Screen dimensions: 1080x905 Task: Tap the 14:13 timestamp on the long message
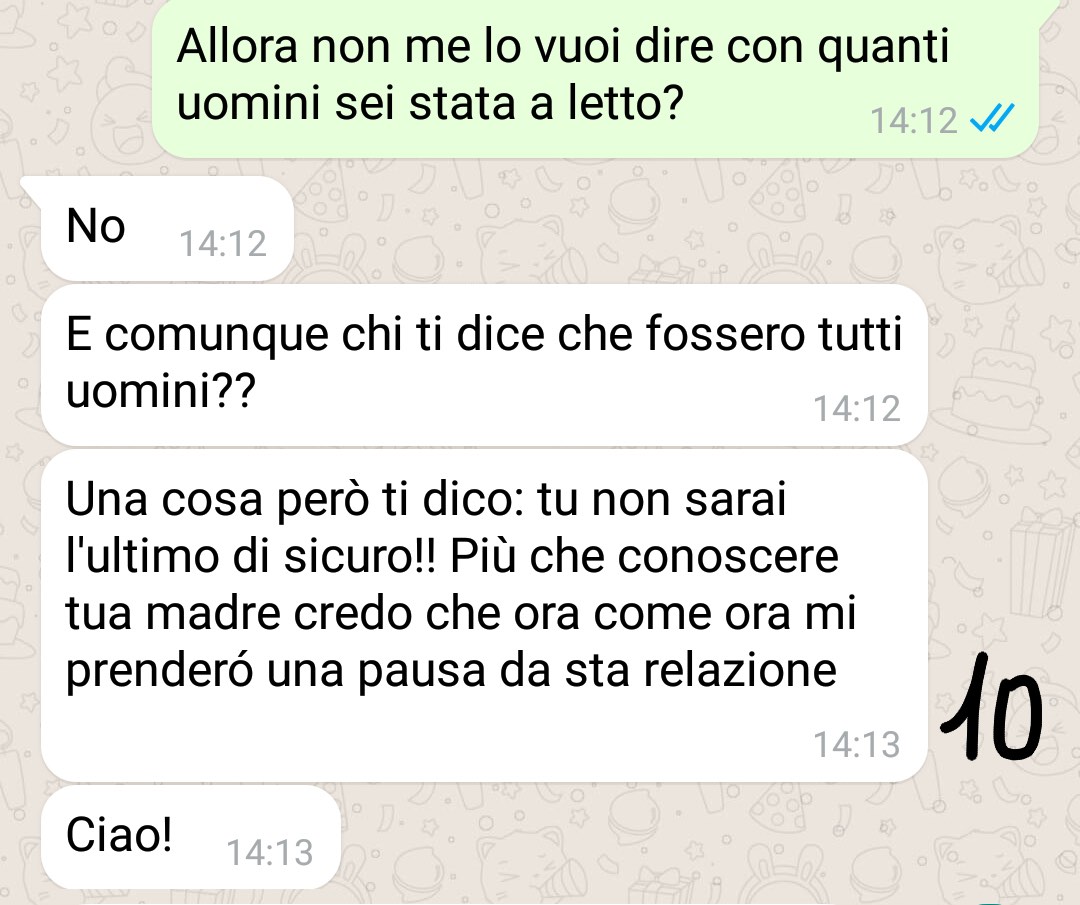[857, 745]
